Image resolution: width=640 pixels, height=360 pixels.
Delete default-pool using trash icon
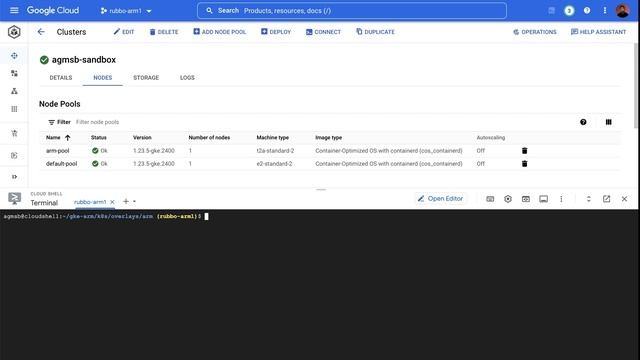[x=524, y=164]
